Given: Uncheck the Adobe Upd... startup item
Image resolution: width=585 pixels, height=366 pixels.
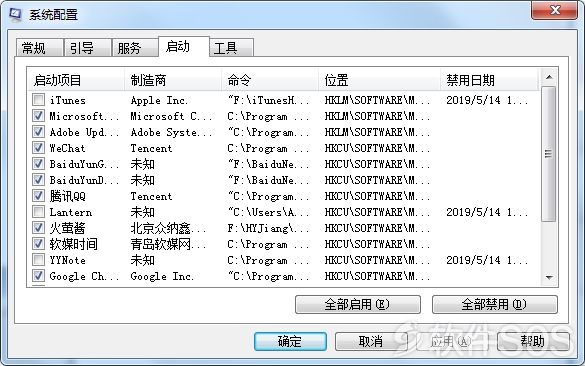Looking at the screenshot, I should pyautogui.click(x=38, y=132).
